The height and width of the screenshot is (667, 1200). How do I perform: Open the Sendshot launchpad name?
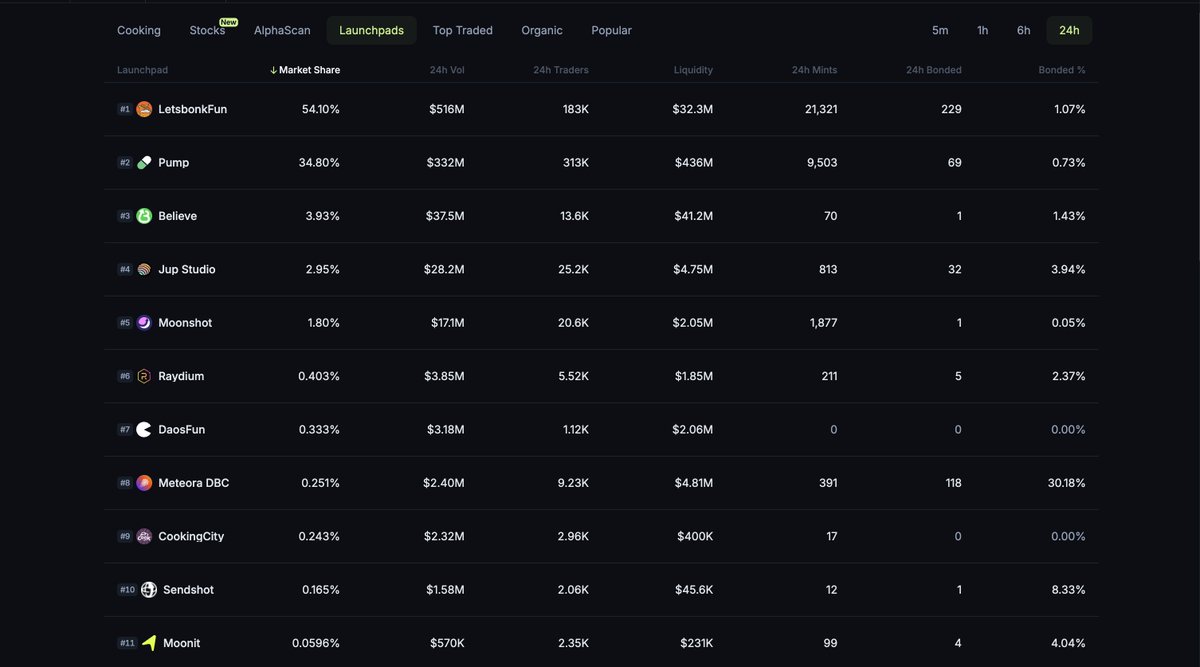(189, 590)
